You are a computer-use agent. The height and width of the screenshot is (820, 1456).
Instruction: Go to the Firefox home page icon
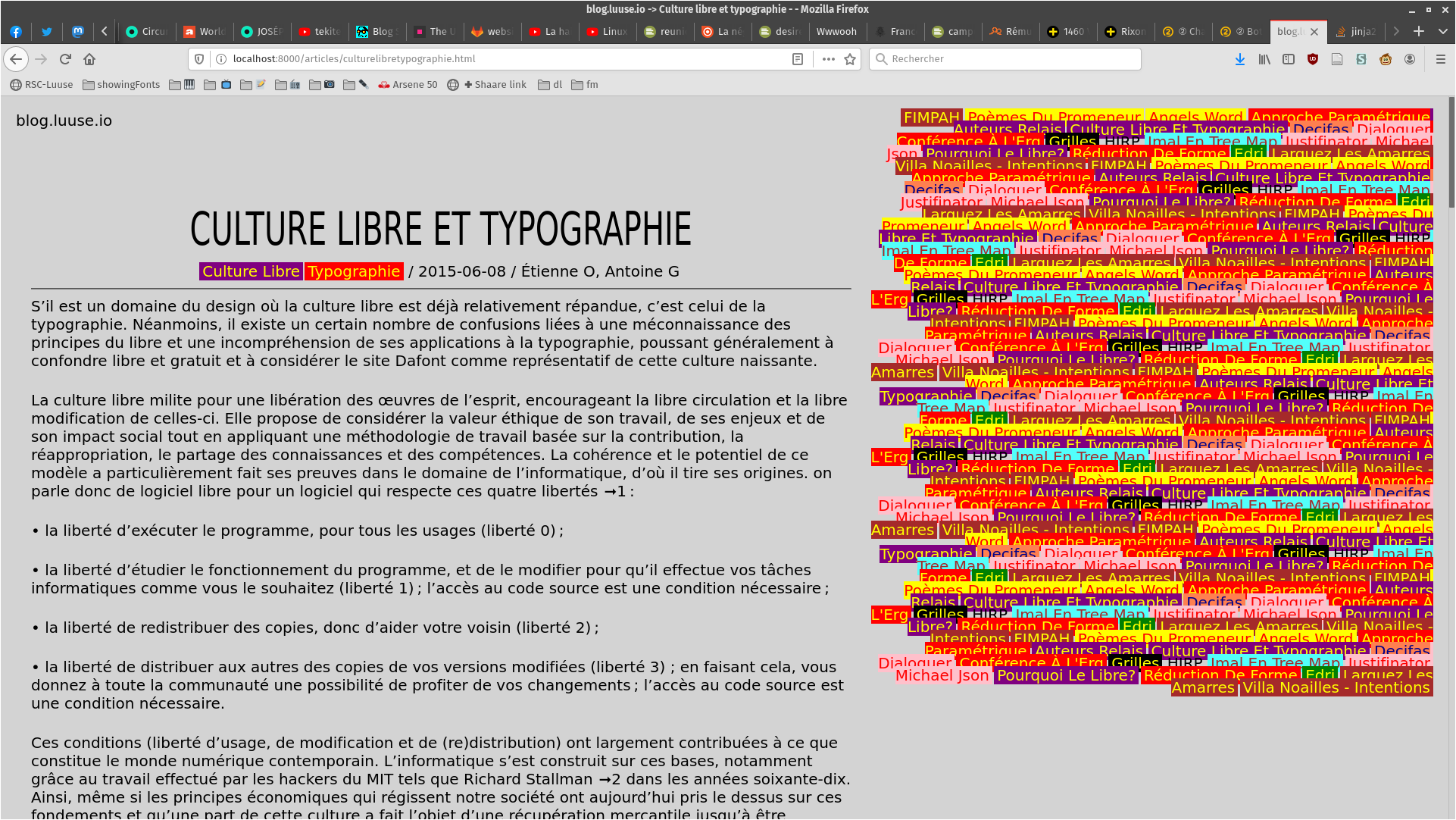[x=89, y=59]
